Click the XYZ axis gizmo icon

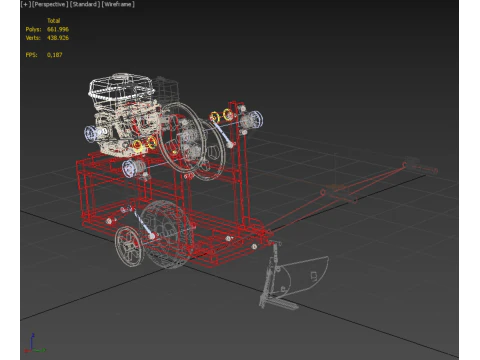coord(34,343)
